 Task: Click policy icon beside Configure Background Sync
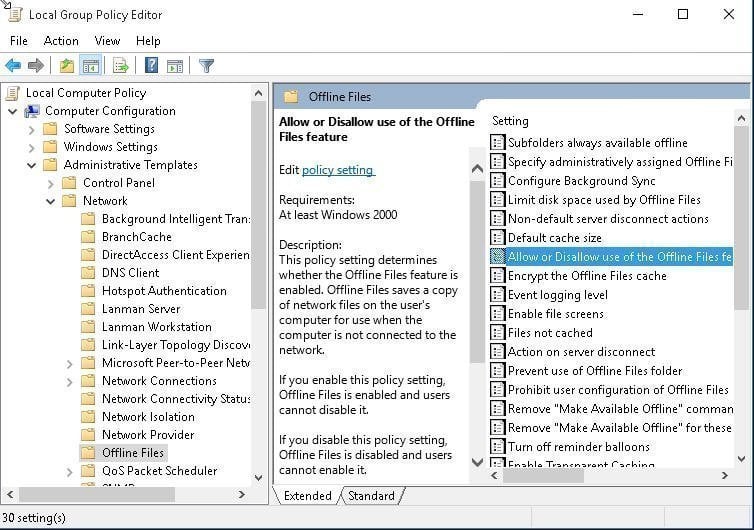[497, 180]
